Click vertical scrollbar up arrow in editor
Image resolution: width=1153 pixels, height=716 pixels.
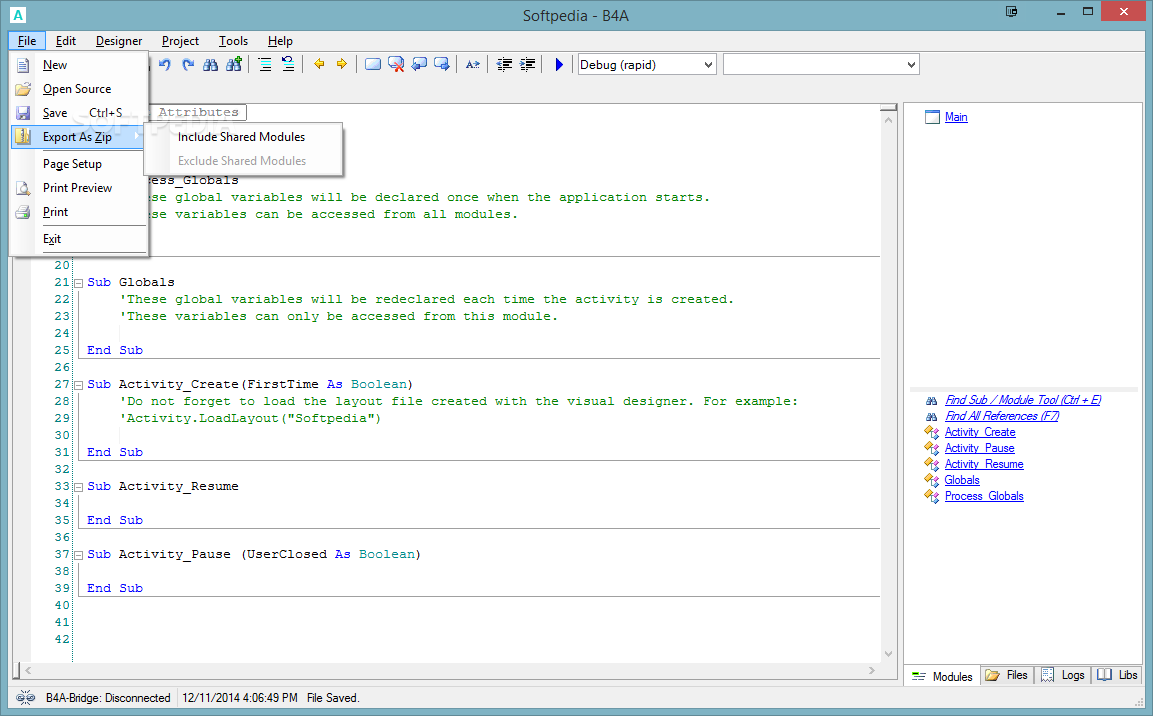[888, 120]
